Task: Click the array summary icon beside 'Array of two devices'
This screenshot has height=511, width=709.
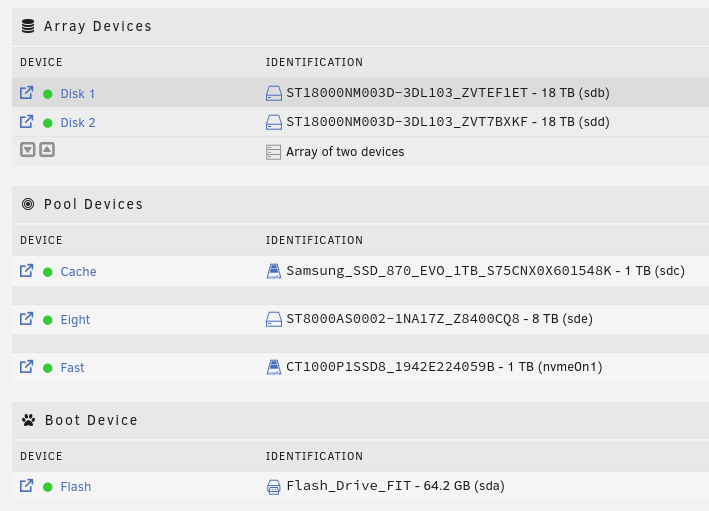Action: coord(274,152)
